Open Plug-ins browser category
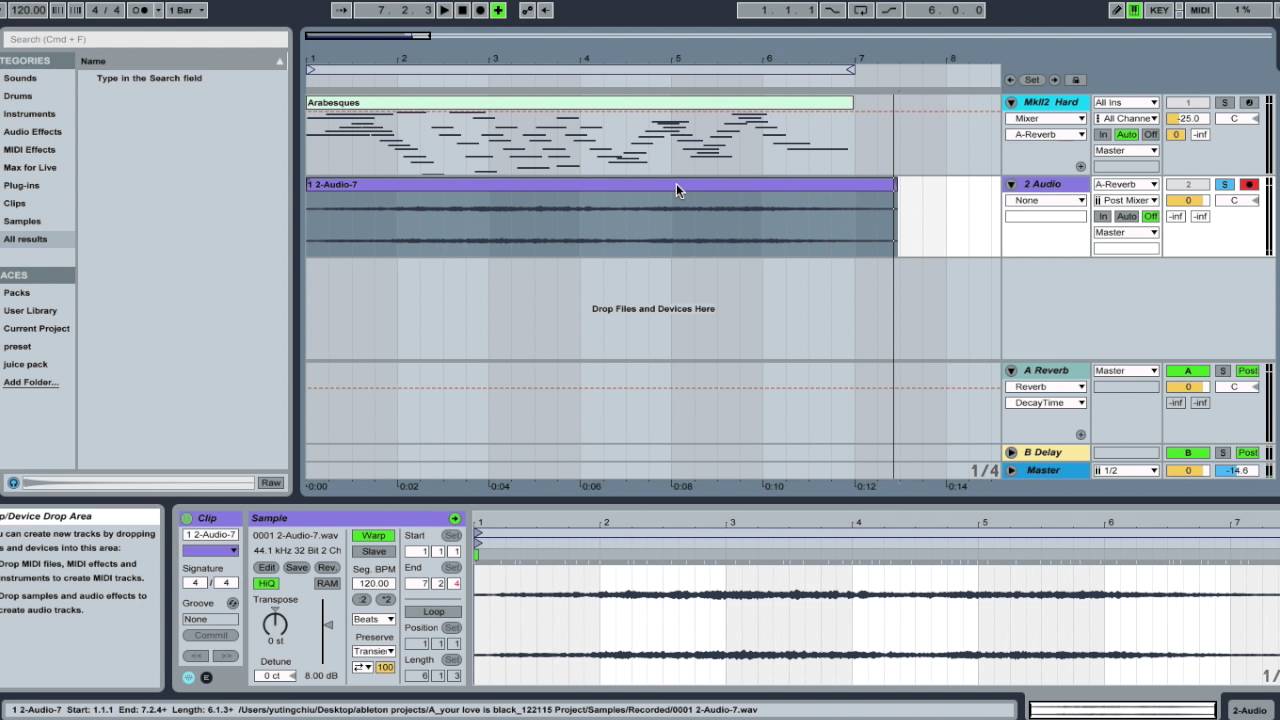The width and height of the screenshot is (1280, 720). [21, 186]
